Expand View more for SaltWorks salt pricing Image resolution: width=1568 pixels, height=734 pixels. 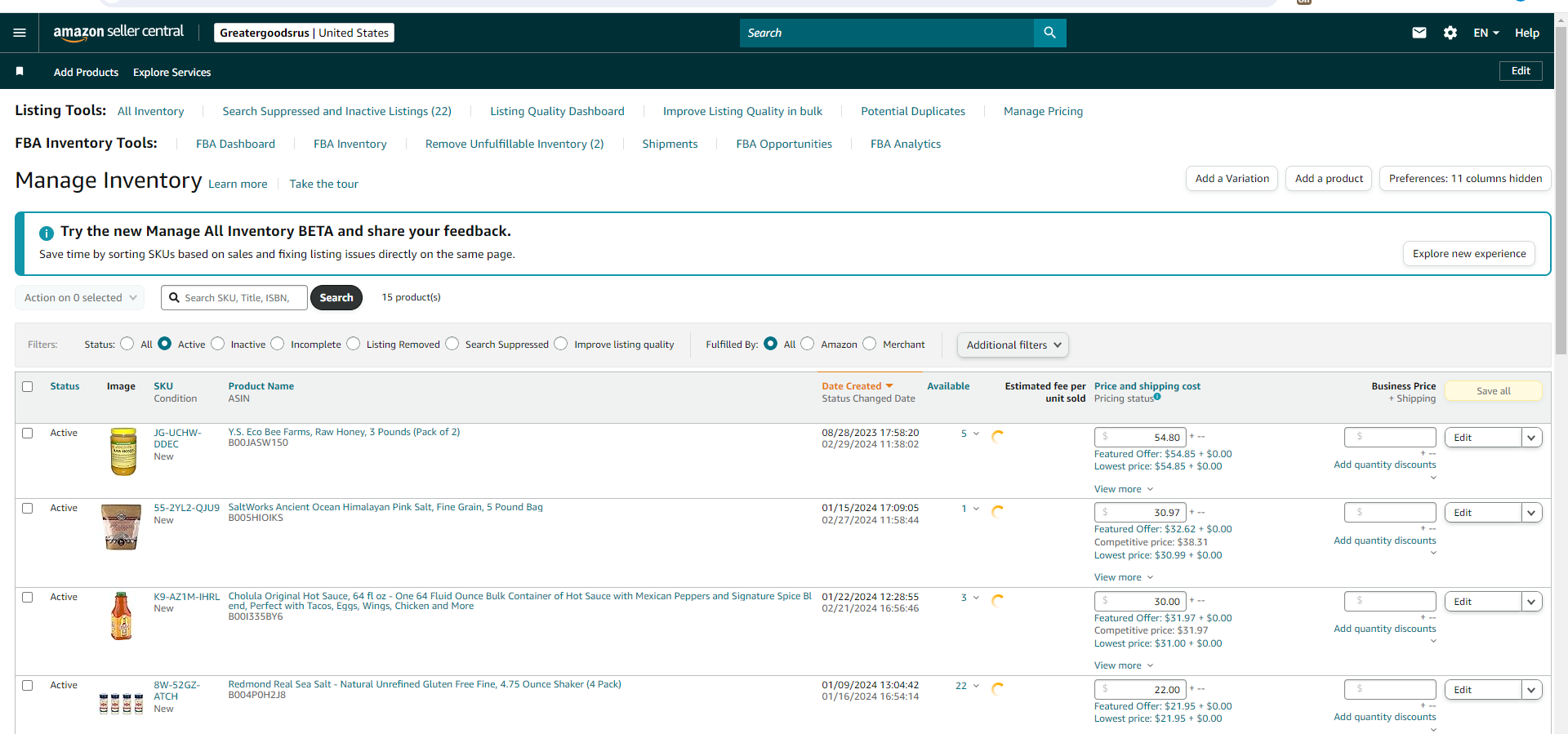coord(1124,577)
